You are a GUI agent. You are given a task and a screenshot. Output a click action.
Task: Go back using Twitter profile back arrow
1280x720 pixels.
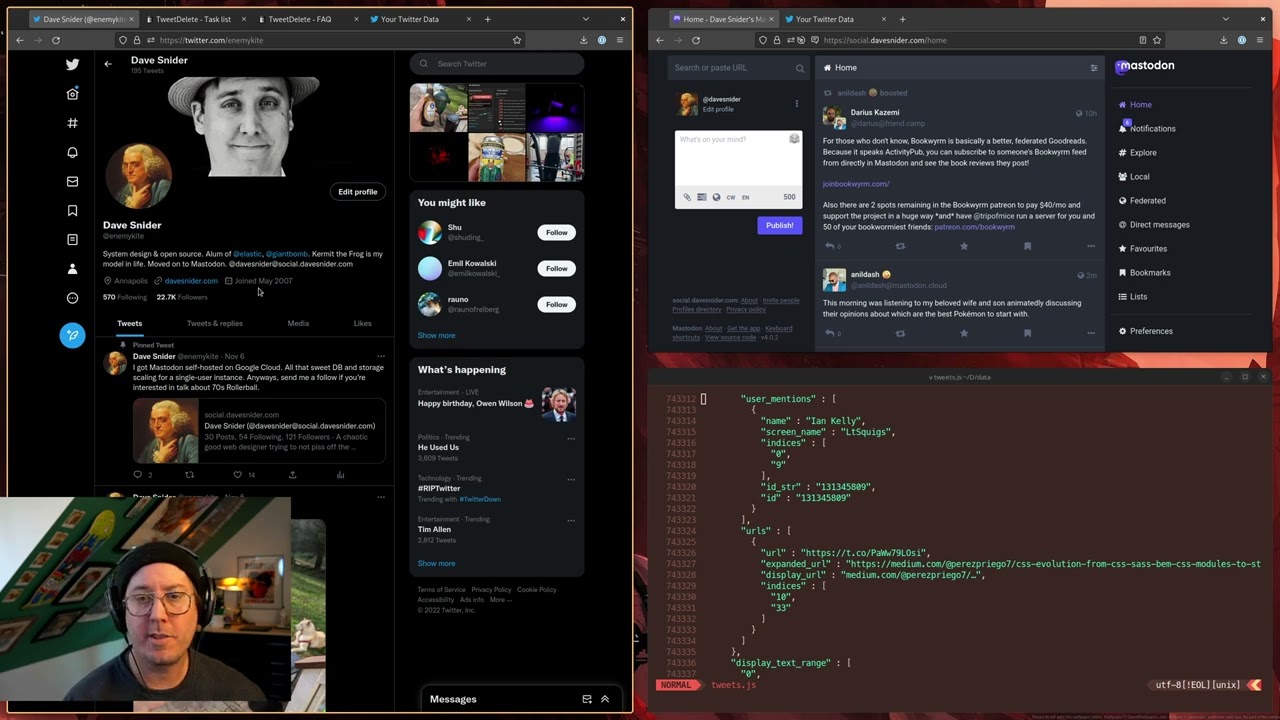108,64
